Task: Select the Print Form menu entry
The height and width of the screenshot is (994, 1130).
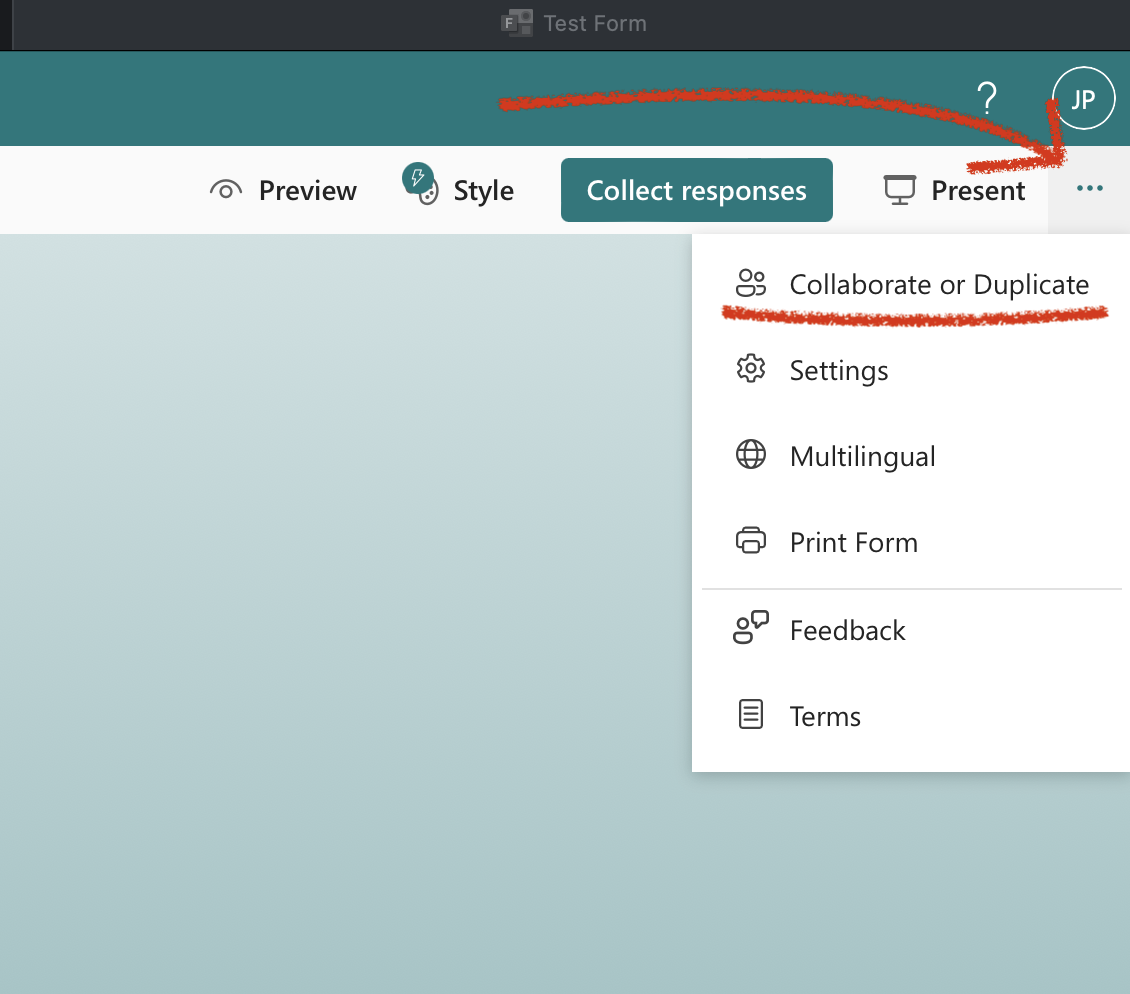Action: click(x=853, y=543)
